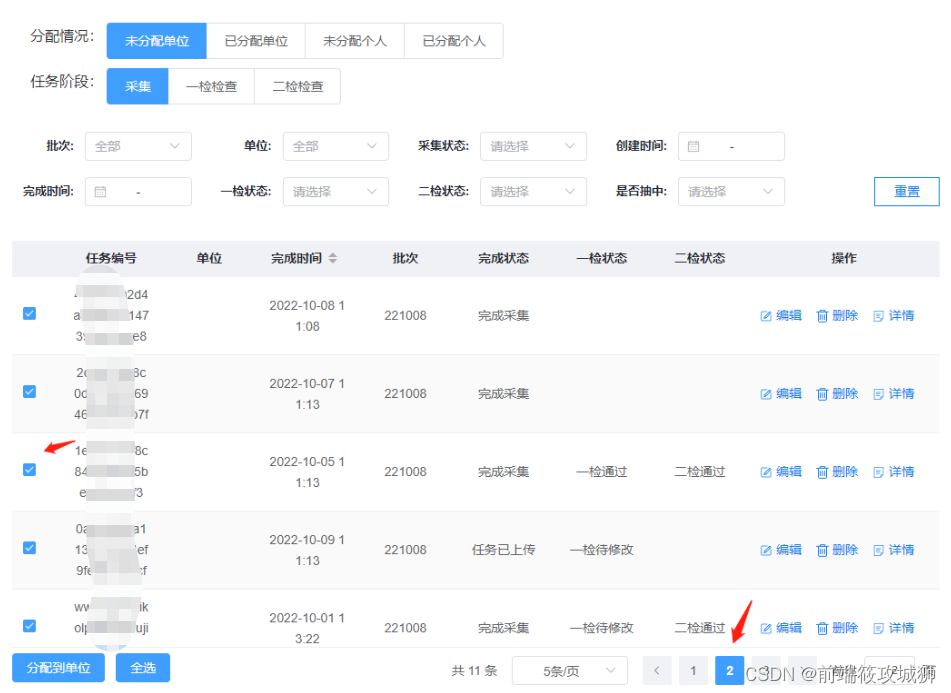
Task: Open the 一检状态 dropdown
Action: [335, 192]
